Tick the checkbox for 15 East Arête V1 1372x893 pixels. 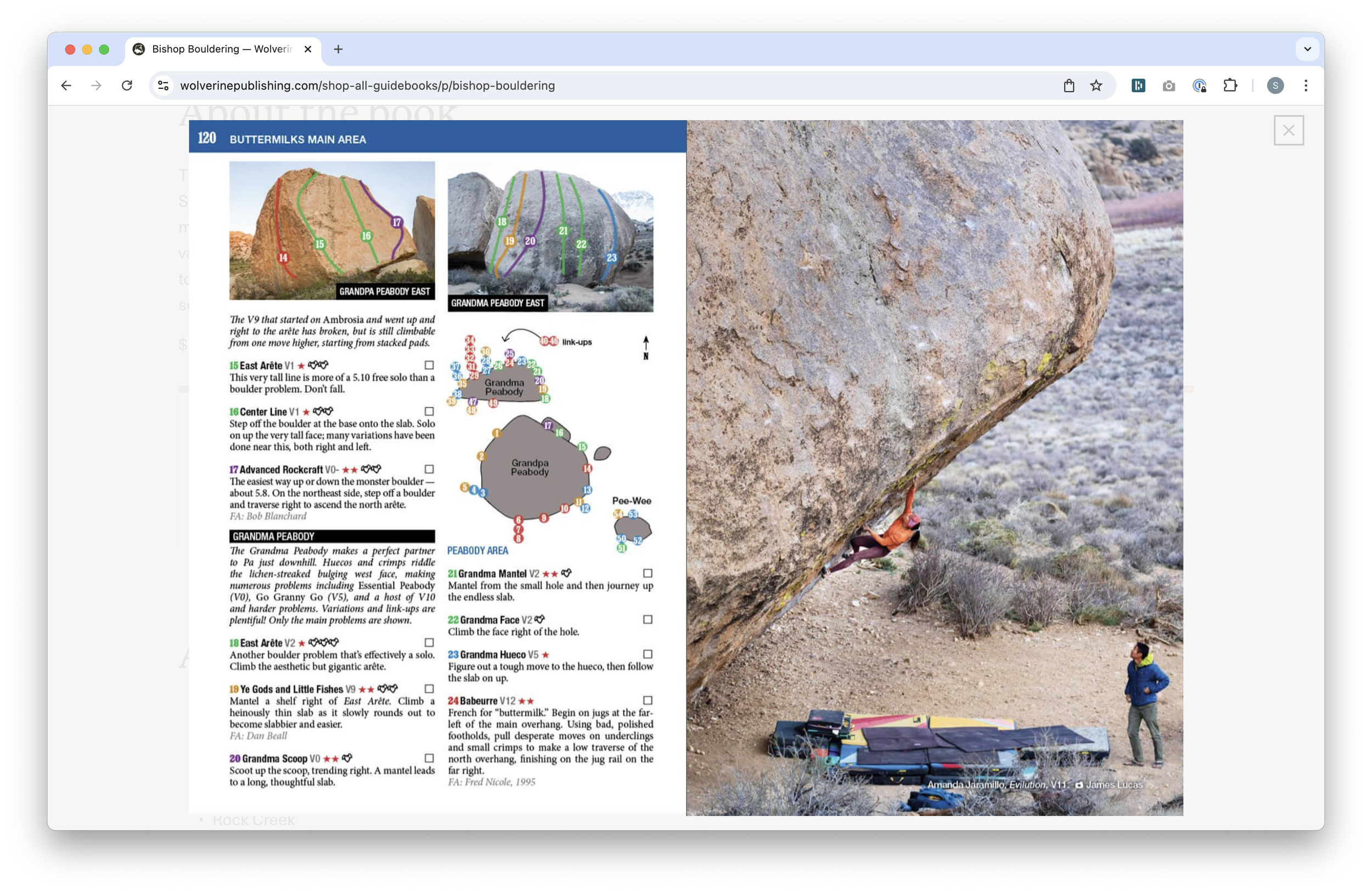[429, 365]
